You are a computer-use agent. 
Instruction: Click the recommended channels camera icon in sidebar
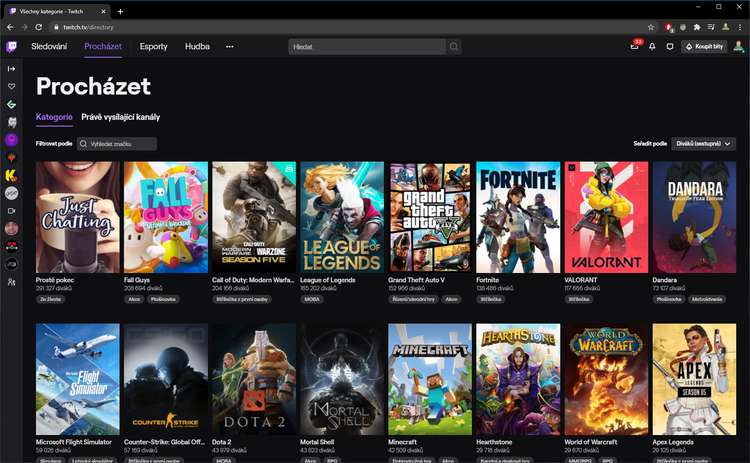[x=11, y=210]
